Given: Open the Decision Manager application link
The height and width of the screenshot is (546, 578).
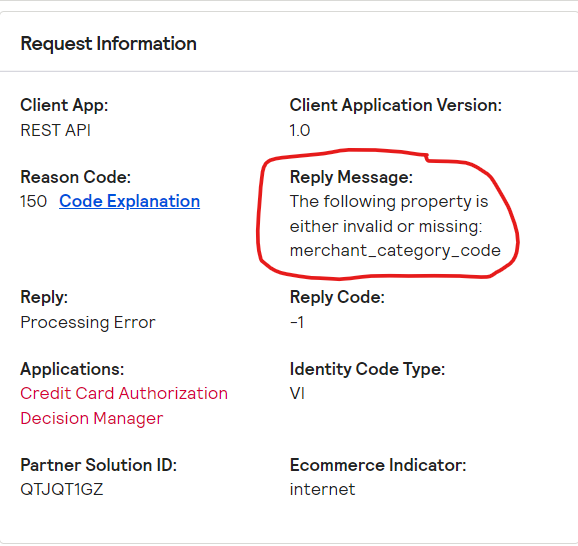Looking at the screenshot, I should coord(91,418).
